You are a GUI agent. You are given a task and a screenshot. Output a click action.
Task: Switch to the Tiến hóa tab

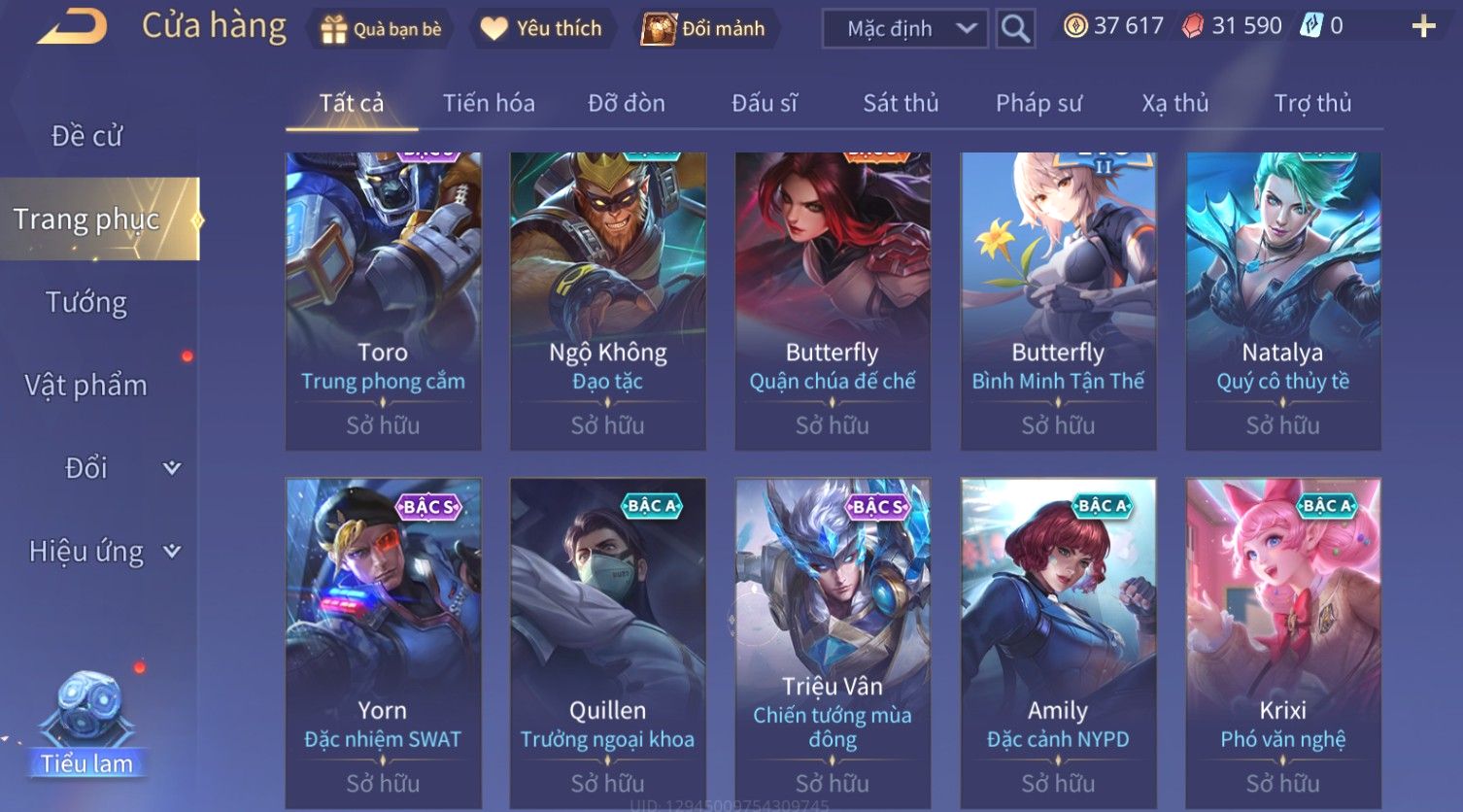[489, 103]
